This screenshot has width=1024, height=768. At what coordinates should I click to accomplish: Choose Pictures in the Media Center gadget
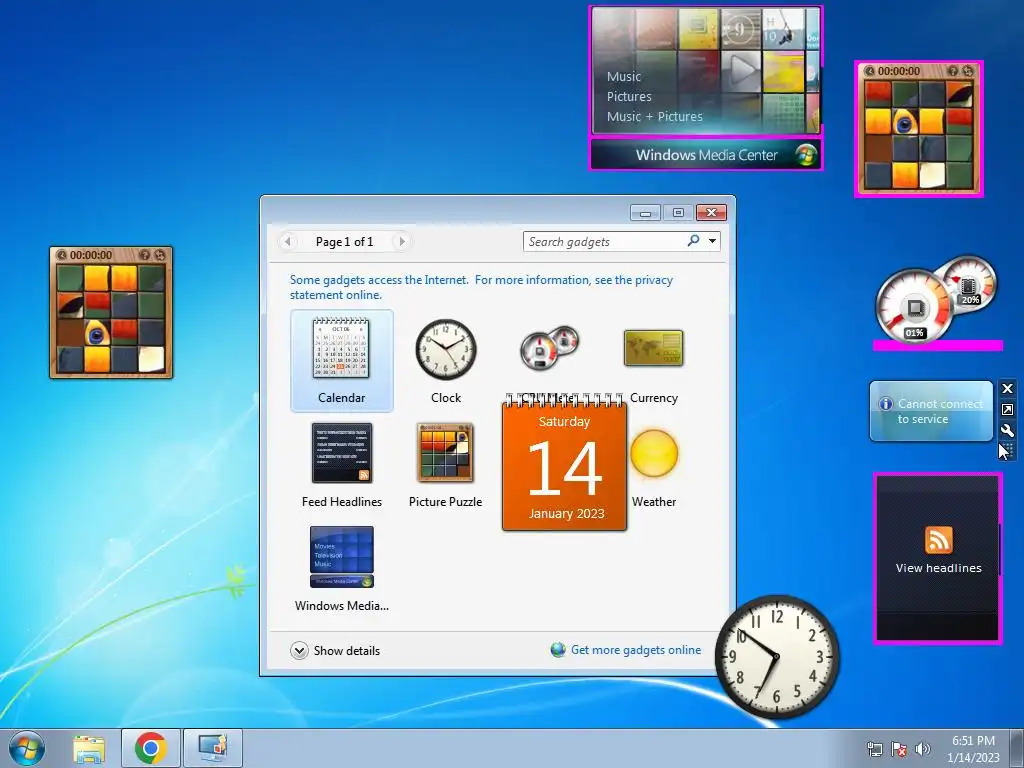pyautogui.click(x=629, y=97)
